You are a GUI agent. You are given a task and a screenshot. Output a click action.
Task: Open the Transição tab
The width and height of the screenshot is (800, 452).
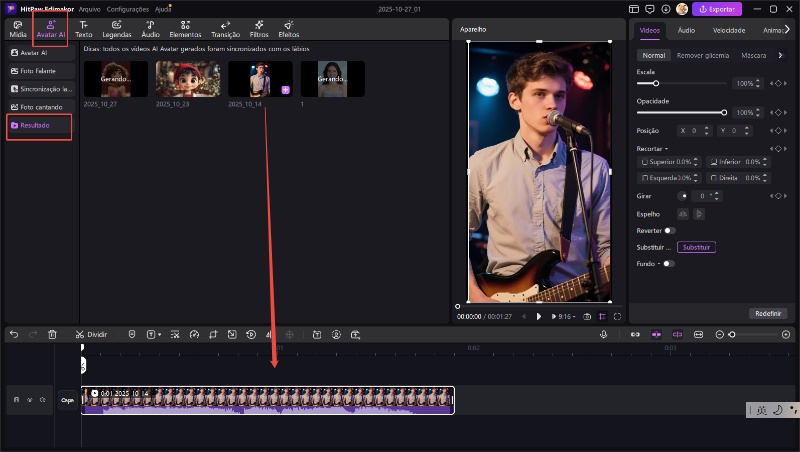[x=226, y=29]
